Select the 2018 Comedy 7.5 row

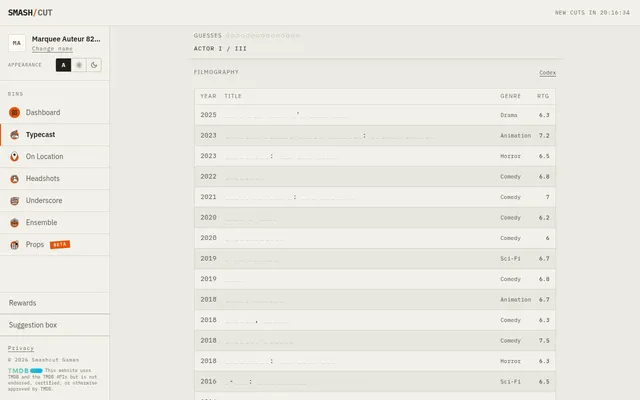375,340
